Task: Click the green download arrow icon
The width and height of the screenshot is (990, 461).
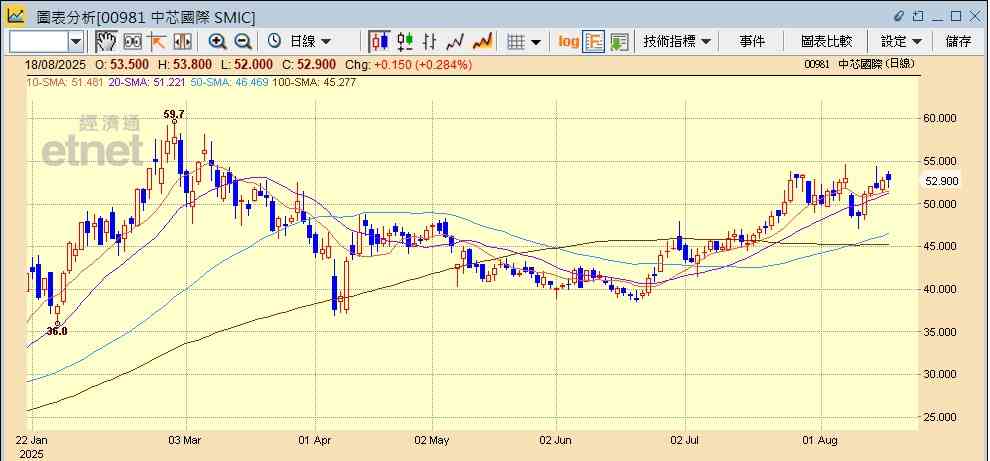Action: click(x=619, y=42)
